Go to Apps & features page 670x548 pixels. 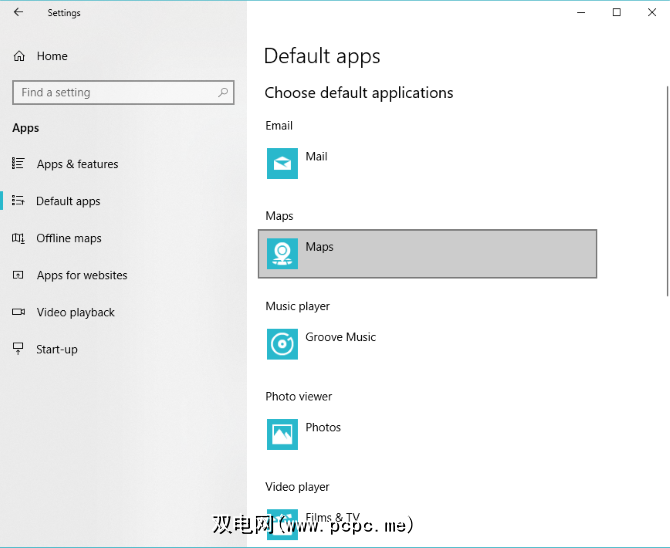77,164
